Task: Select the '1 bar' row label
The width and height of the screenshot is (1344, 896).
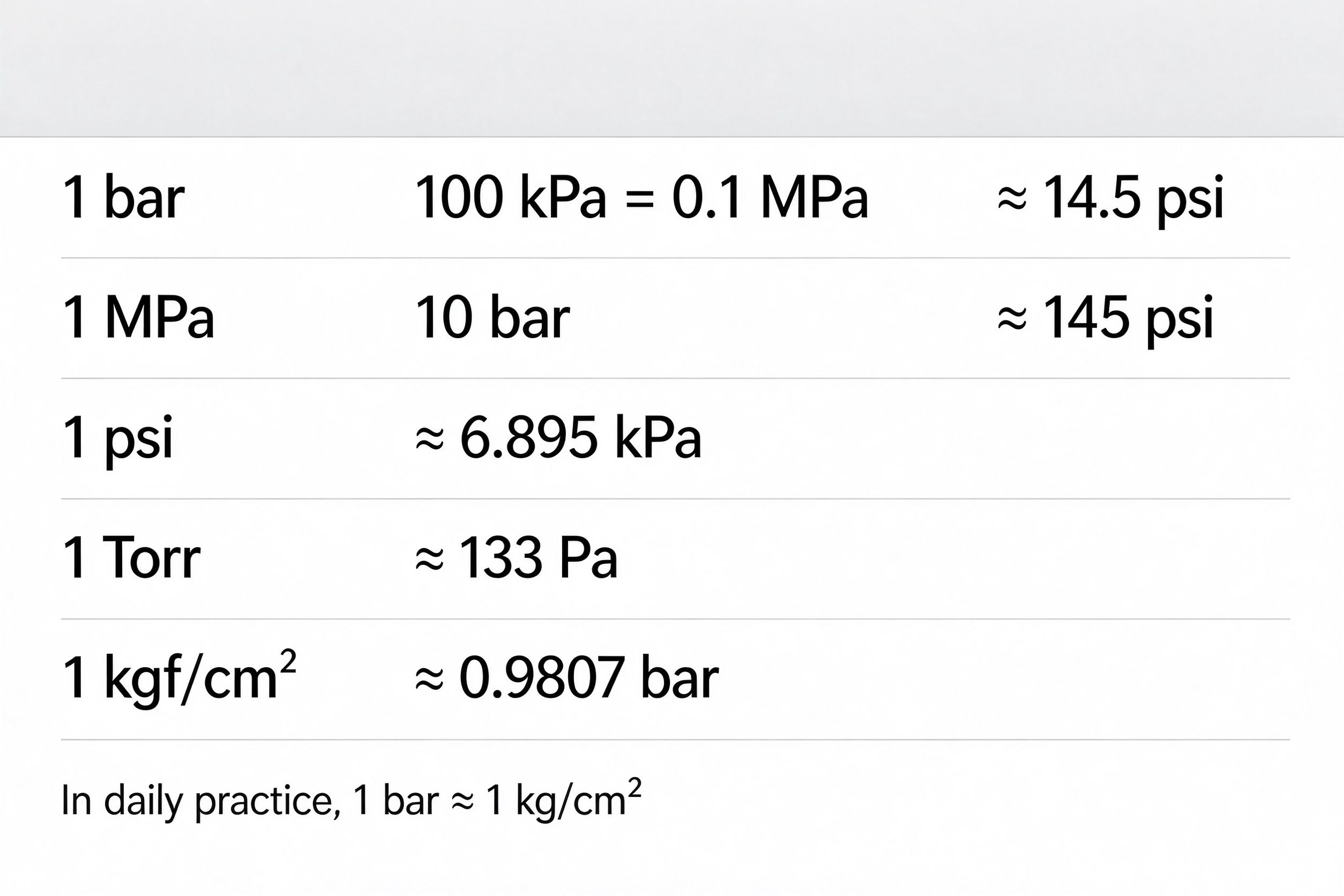Action: 123,197
